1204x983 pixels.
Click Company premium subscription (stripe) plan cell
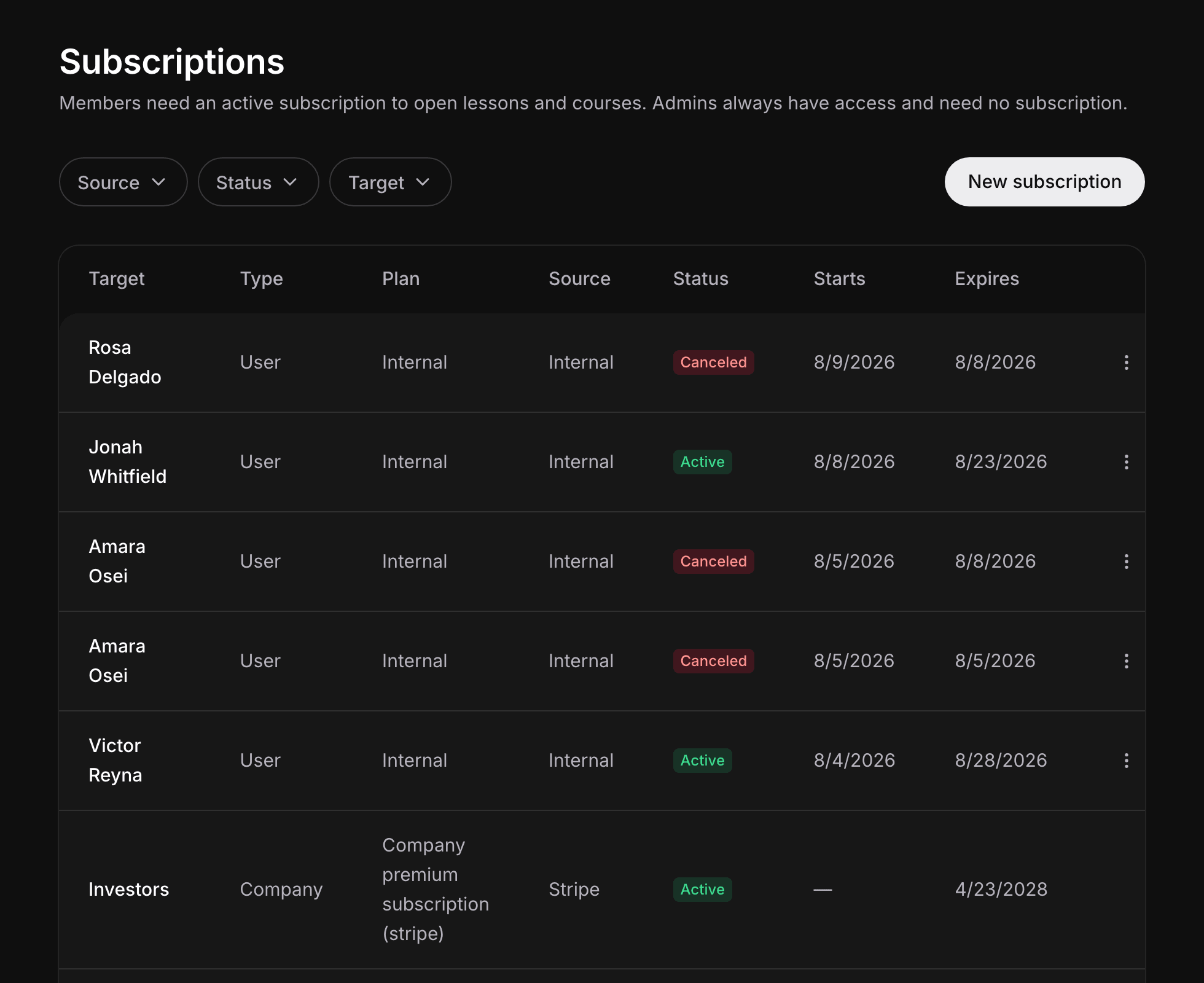coord(436,890)
